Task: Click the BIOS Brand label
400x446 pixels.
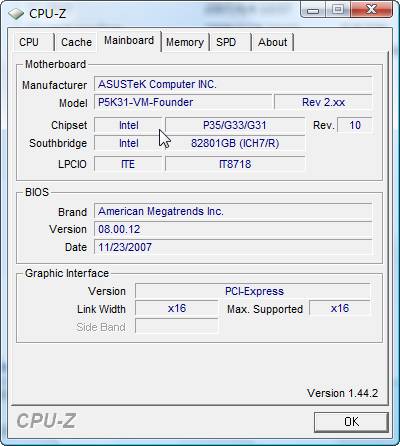Action: tap(72, 212)
